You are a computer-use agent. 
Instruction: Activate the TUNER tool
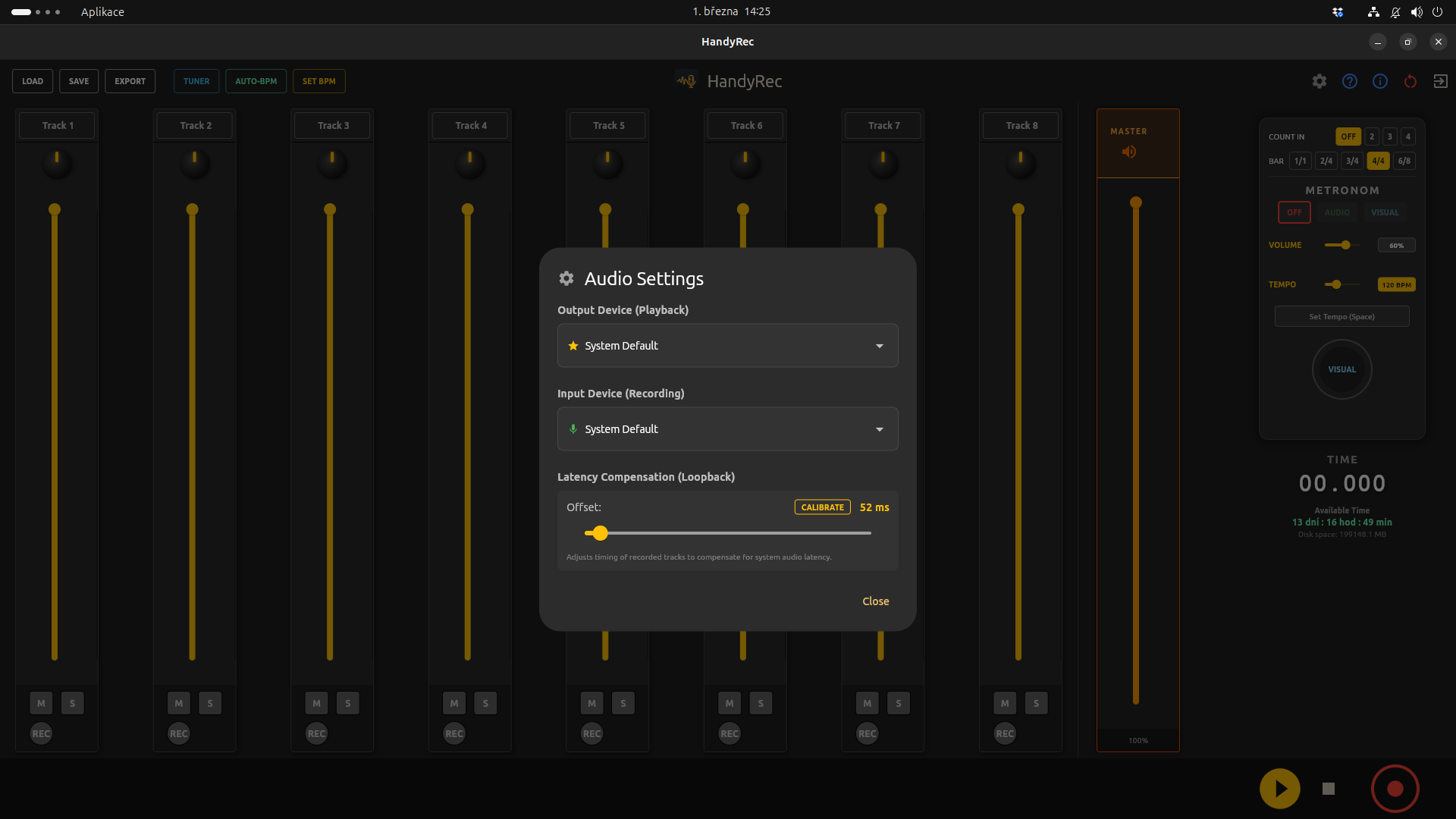coord(196,81)
